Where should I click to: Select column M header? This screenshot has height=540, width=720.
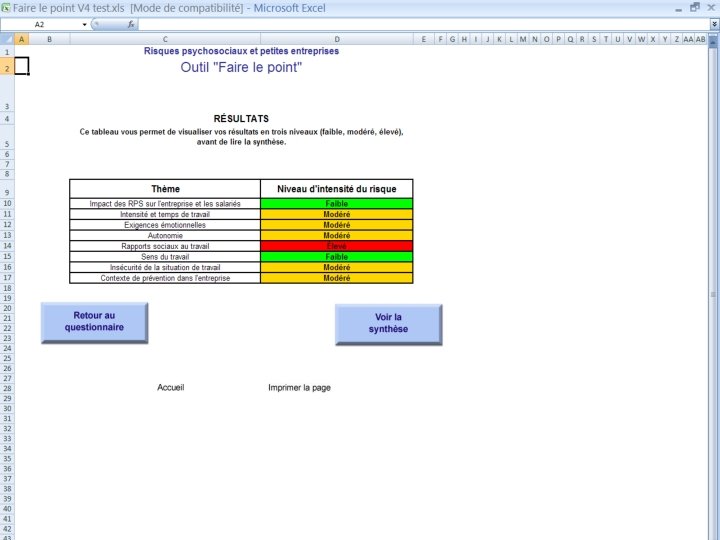pos(523,39)
